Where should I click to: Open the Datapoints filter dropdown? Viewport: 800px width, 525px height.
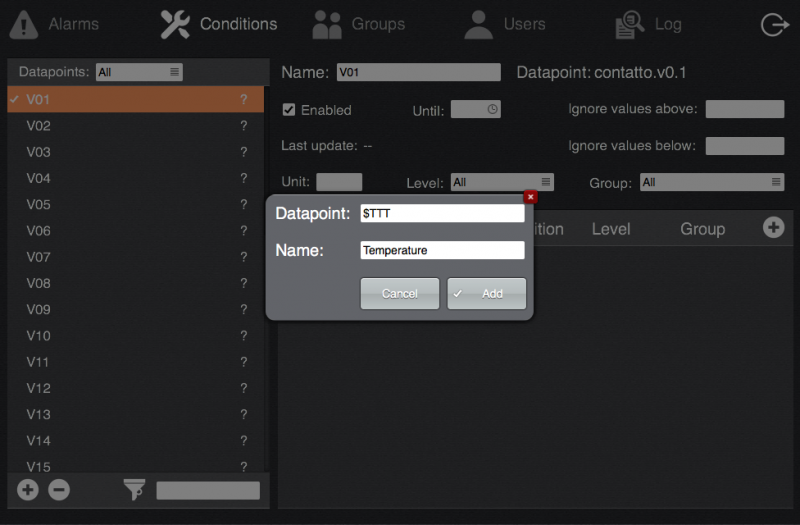click(139, 72)
